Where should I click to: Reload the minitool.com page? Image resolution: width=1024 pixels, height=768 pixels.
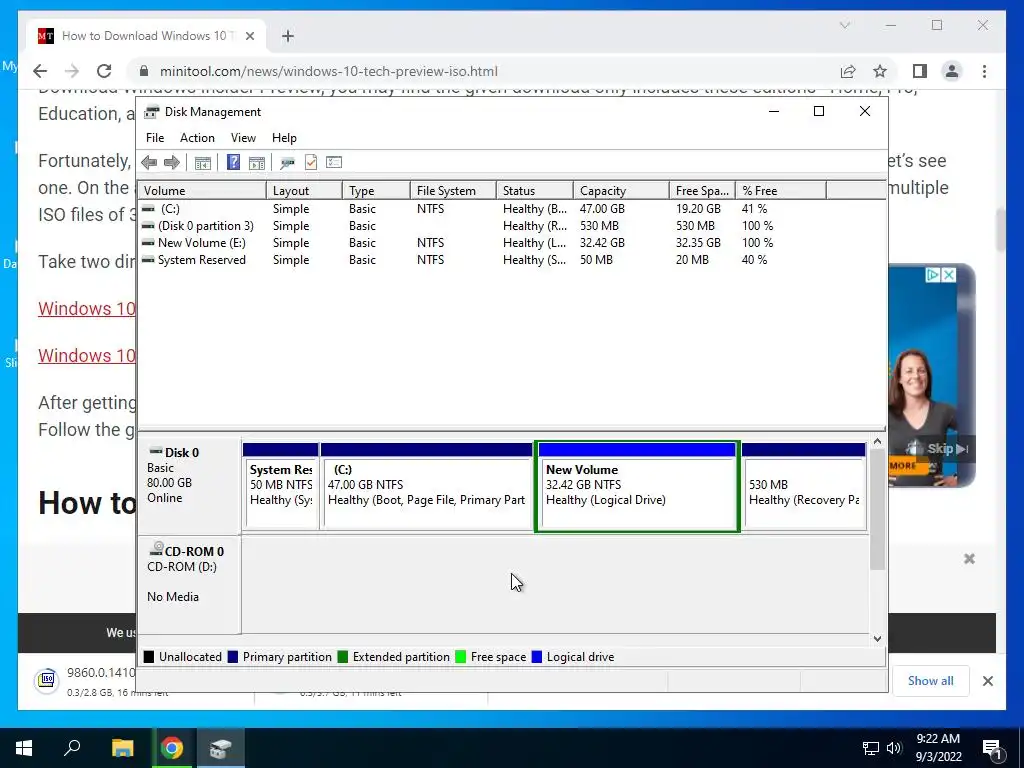pos(104,71)
